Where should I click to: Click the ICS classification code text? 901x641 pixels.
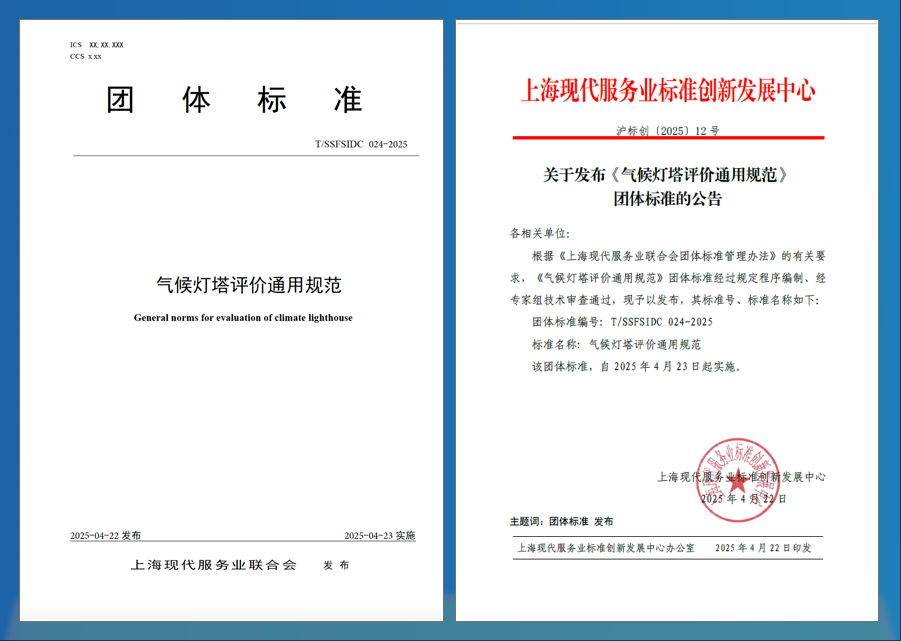pyautogui.click(x=96, y=44)
